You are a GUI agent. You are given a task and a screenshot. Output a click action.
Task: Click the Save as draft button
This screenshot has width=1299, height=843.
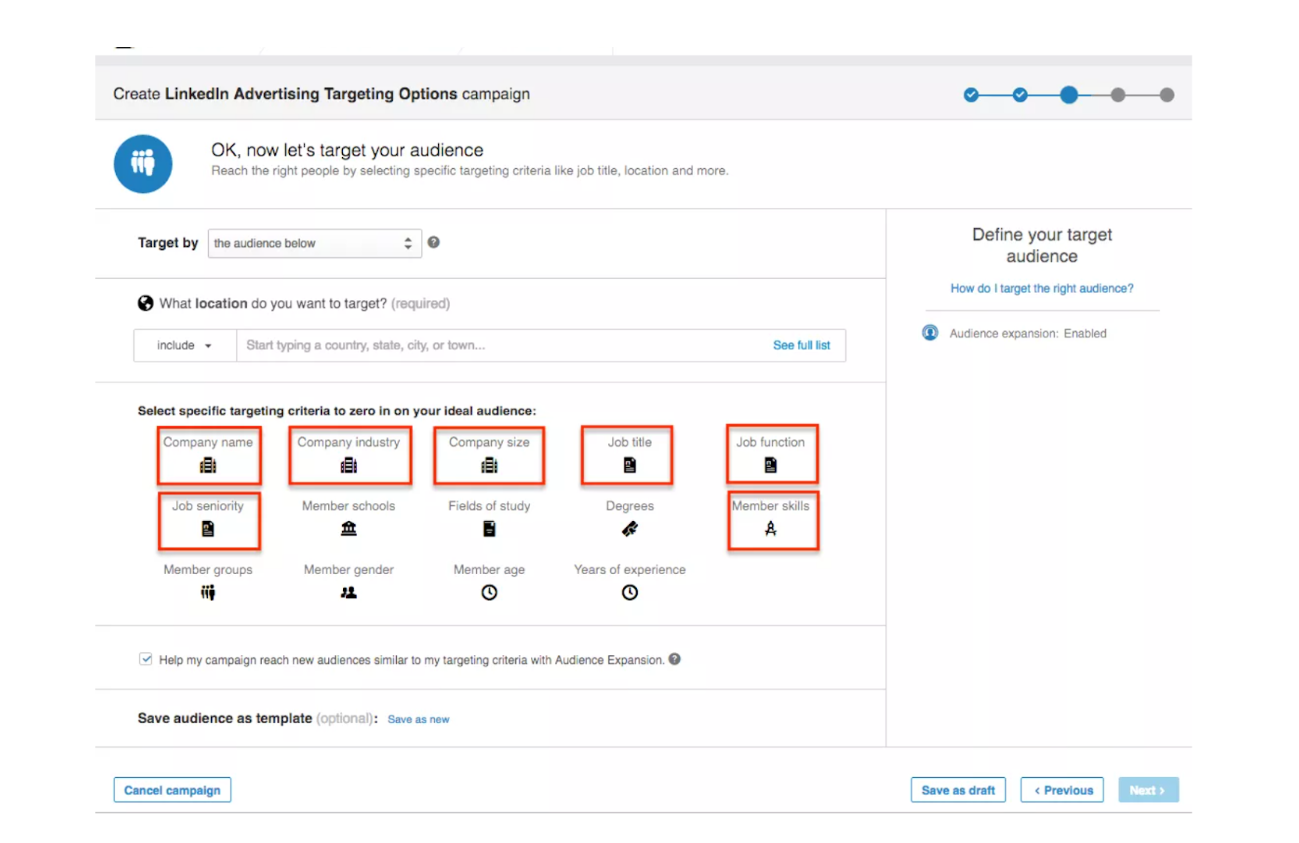(x=958, y=790)
